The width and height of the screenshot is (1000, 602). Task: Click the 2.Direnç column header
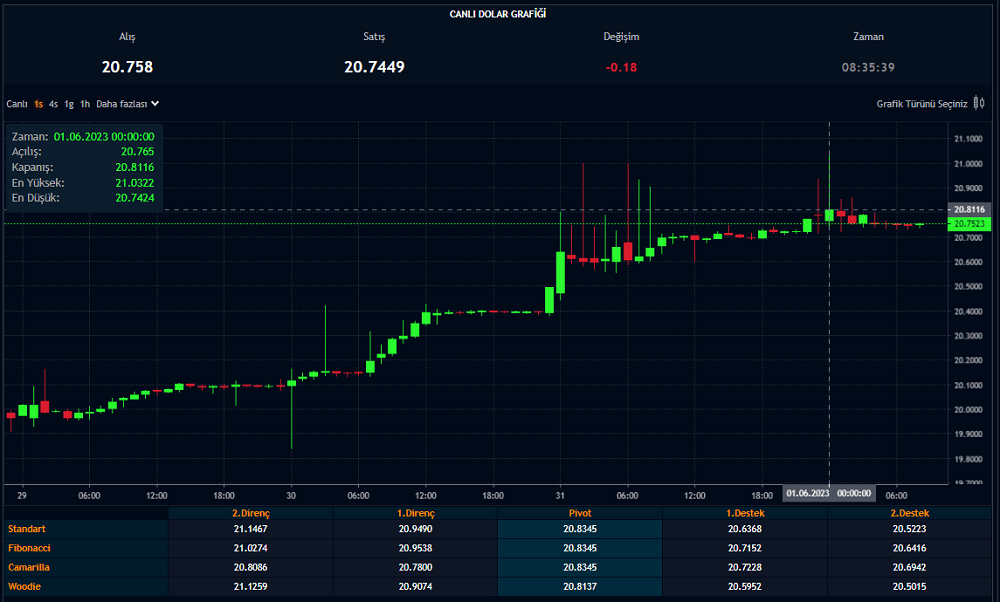pyautogui.click(x=250, y=513)
